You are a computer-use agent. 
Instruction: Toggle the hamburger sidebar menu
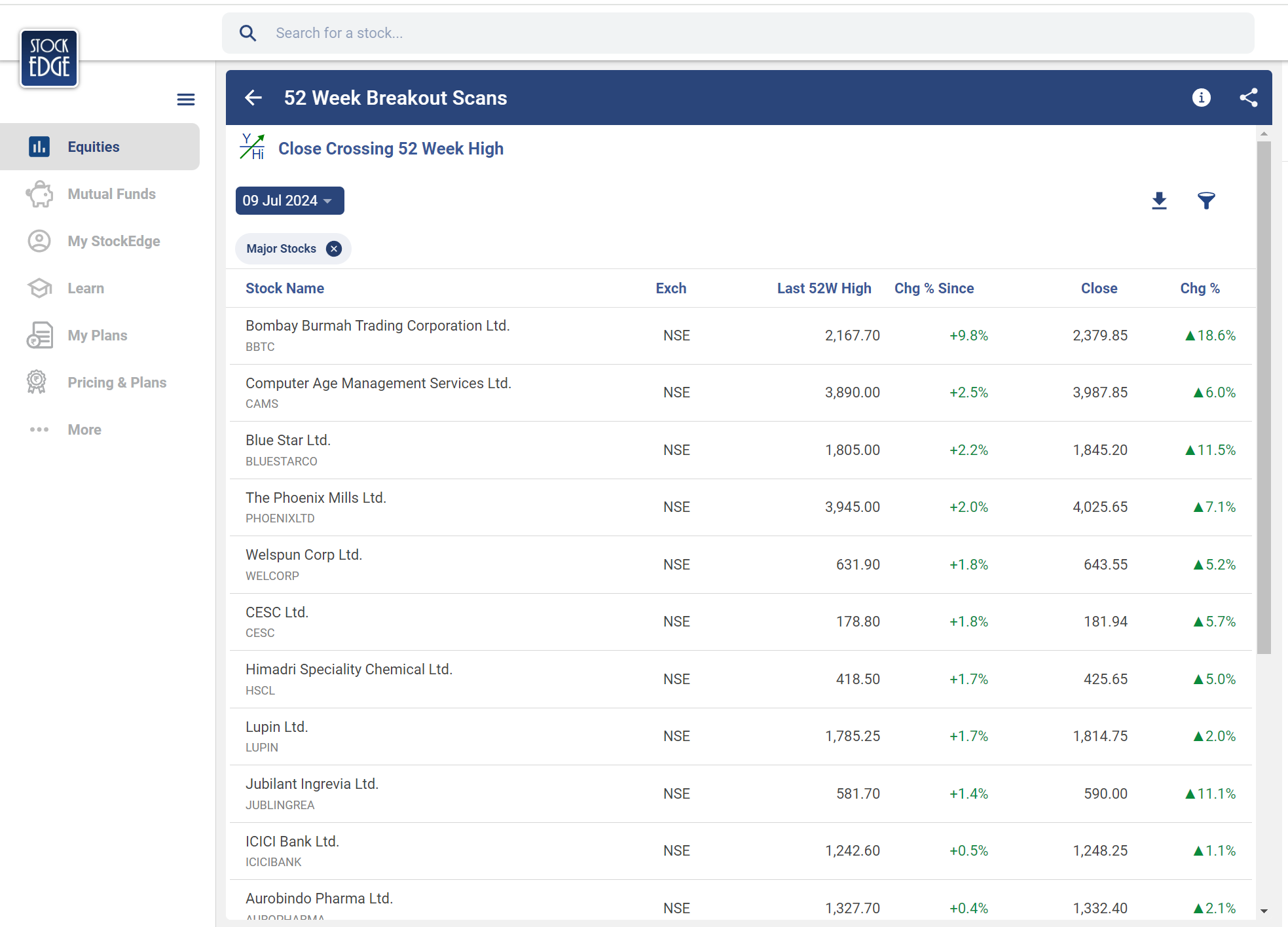186,100
